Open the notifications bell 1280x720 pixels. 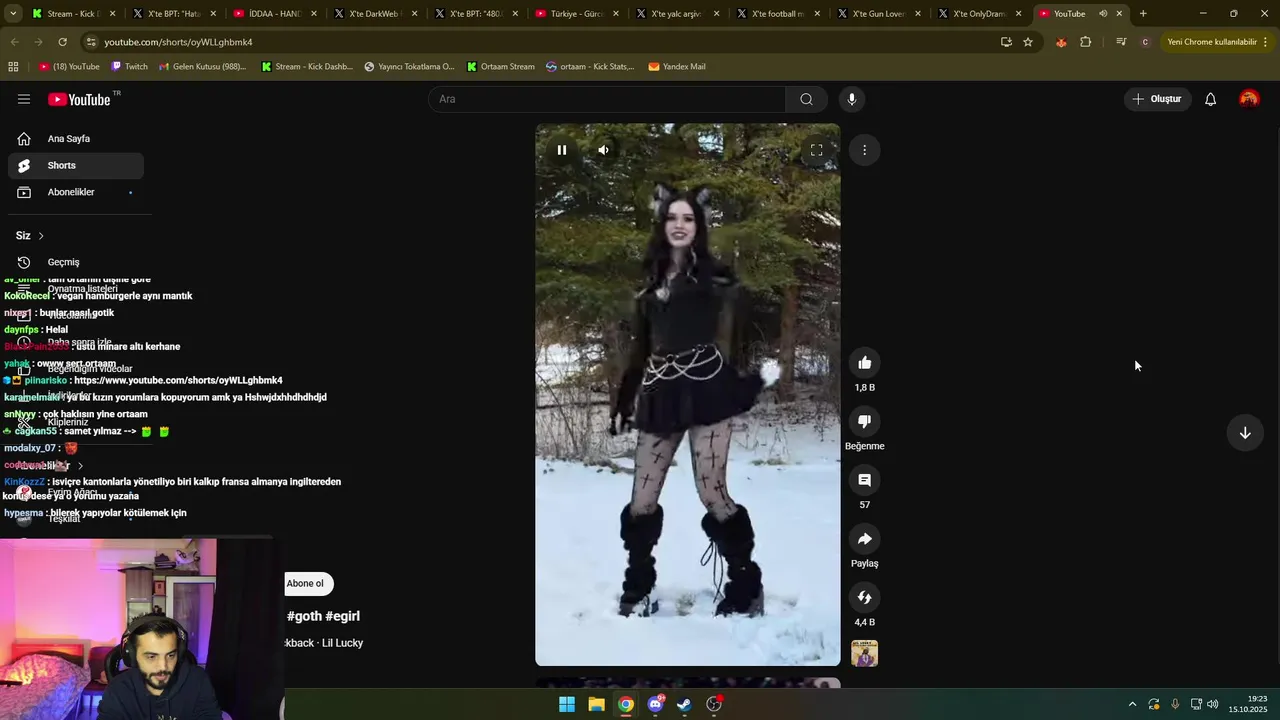click(x=1210, y=99)
